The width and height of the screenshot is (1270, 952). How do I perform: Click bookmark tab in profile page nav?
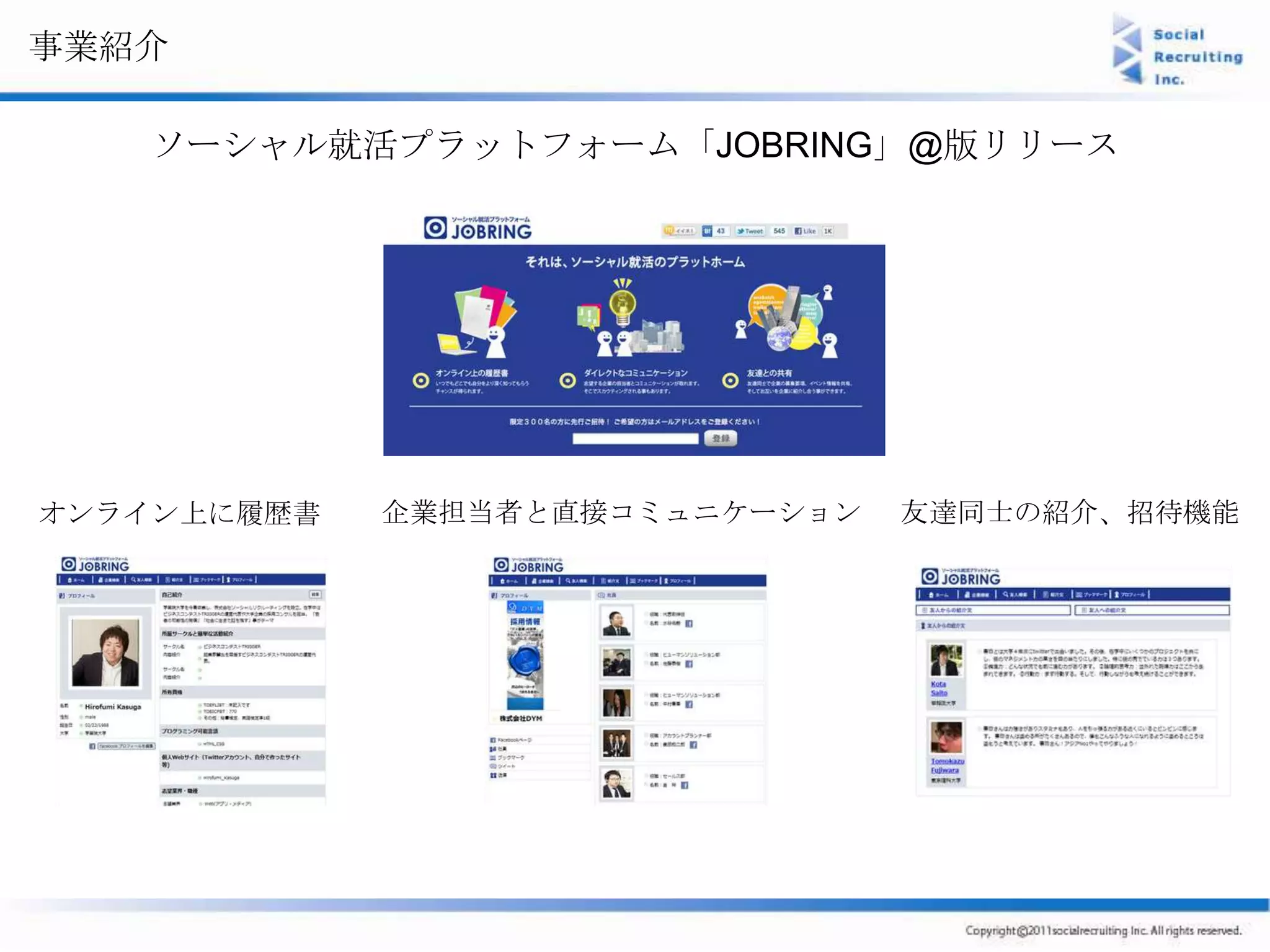tap(206, 580)
